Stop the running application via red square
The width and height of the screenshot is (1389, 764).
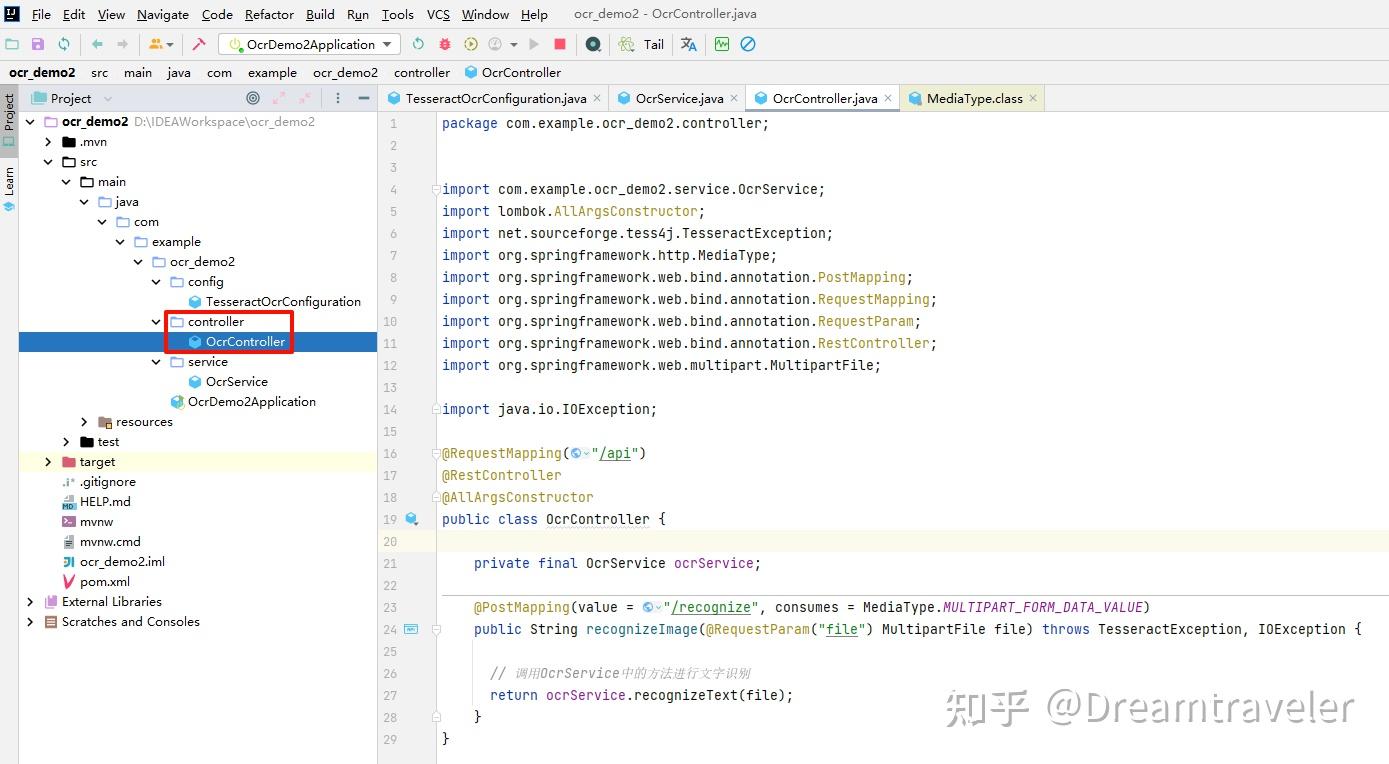[x=559, y=44]
